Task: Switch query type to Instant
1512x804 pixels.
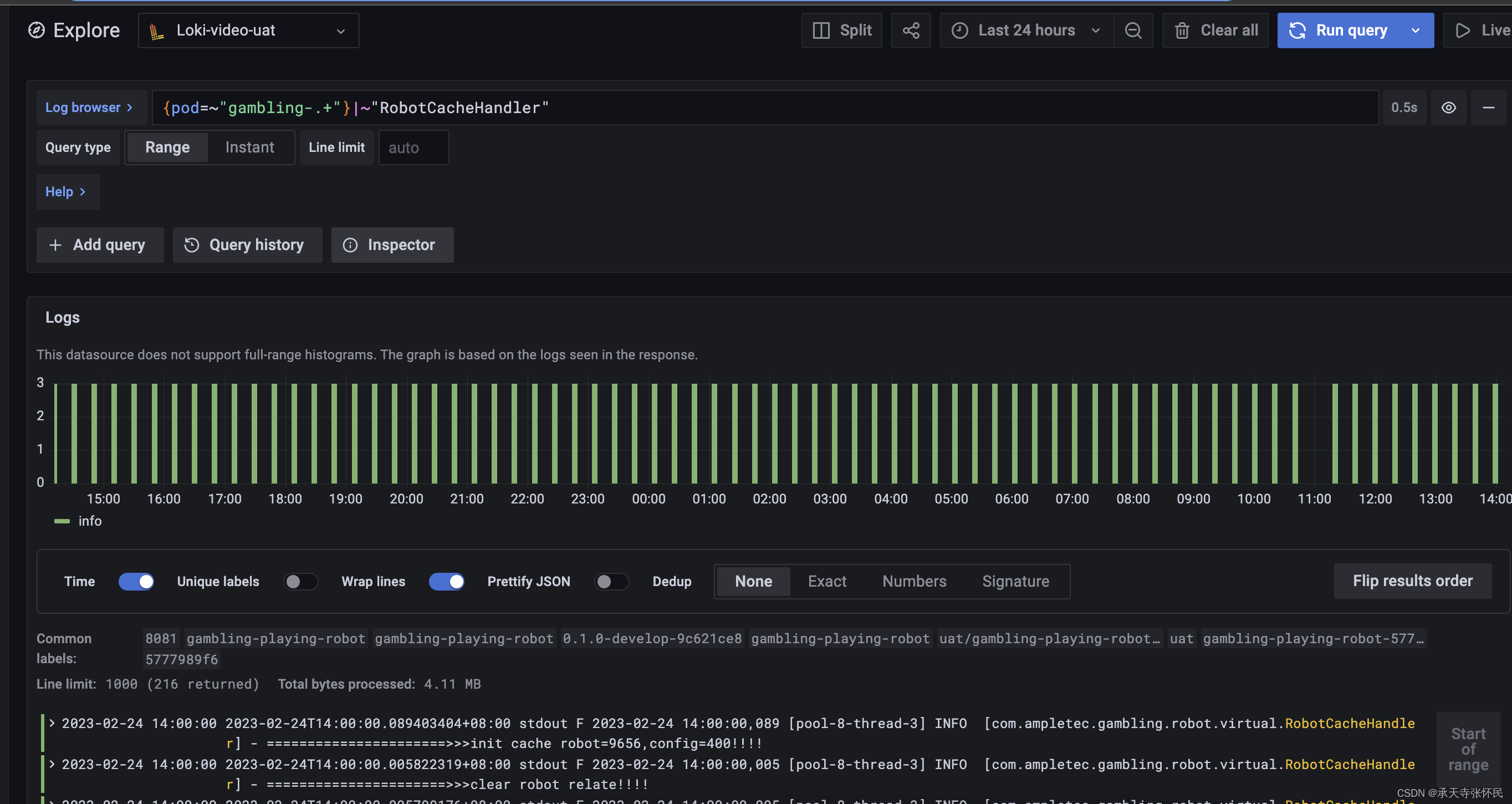Action: [x=249, y=147]
